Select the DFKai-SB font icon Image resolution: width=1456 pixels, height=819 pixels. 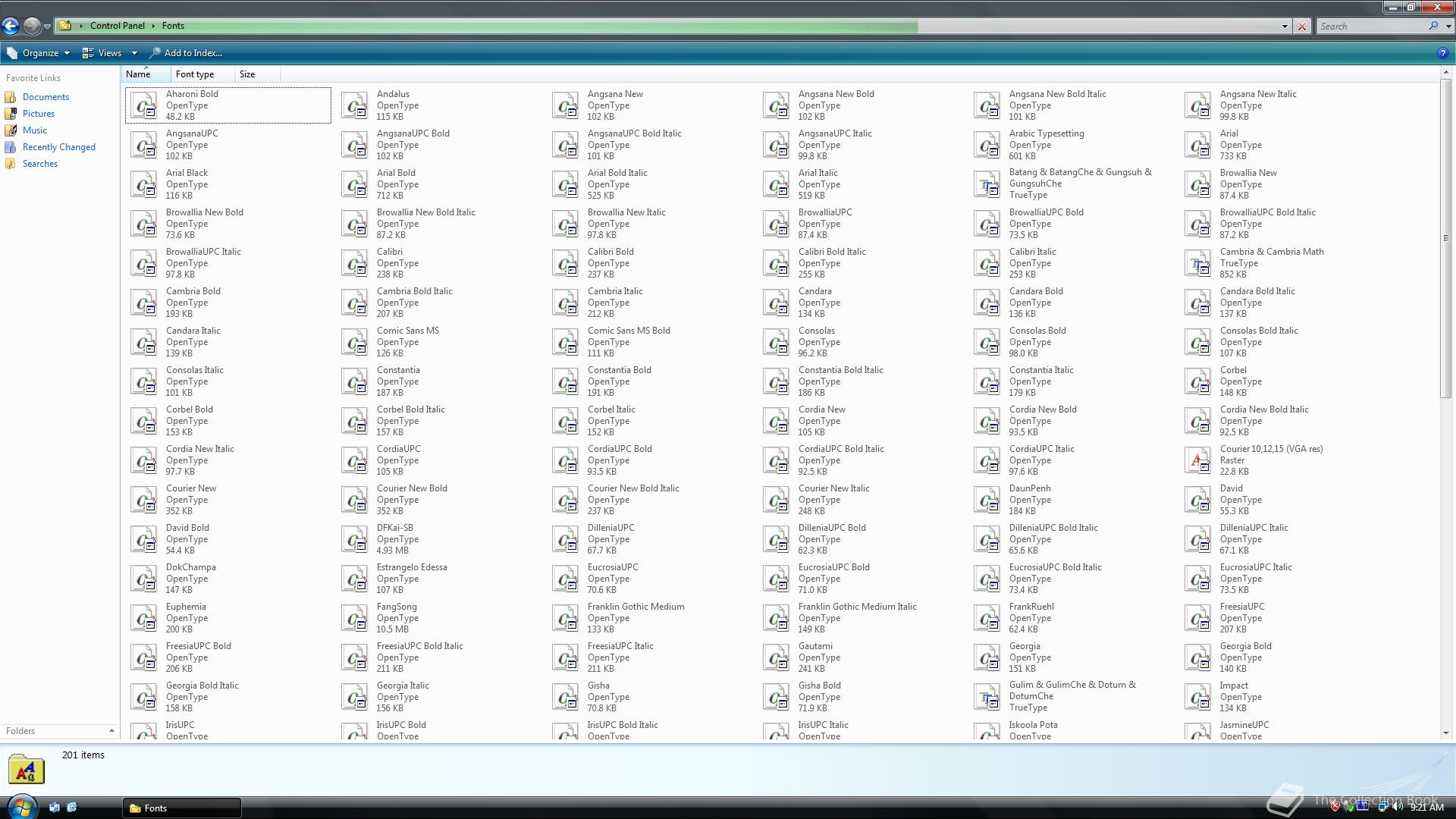[x=355, y=539]
